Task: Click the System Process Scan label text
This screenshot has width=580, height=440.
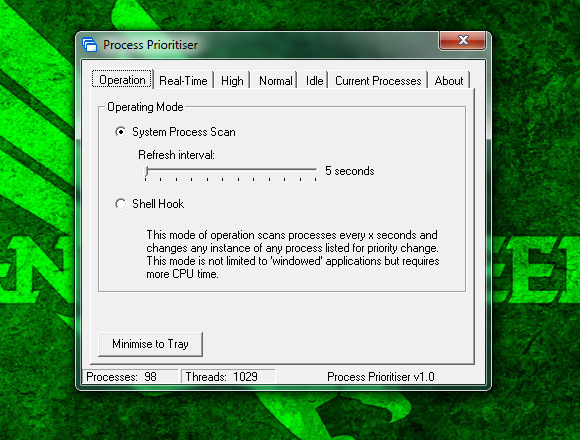Action: tap(184, 132)
